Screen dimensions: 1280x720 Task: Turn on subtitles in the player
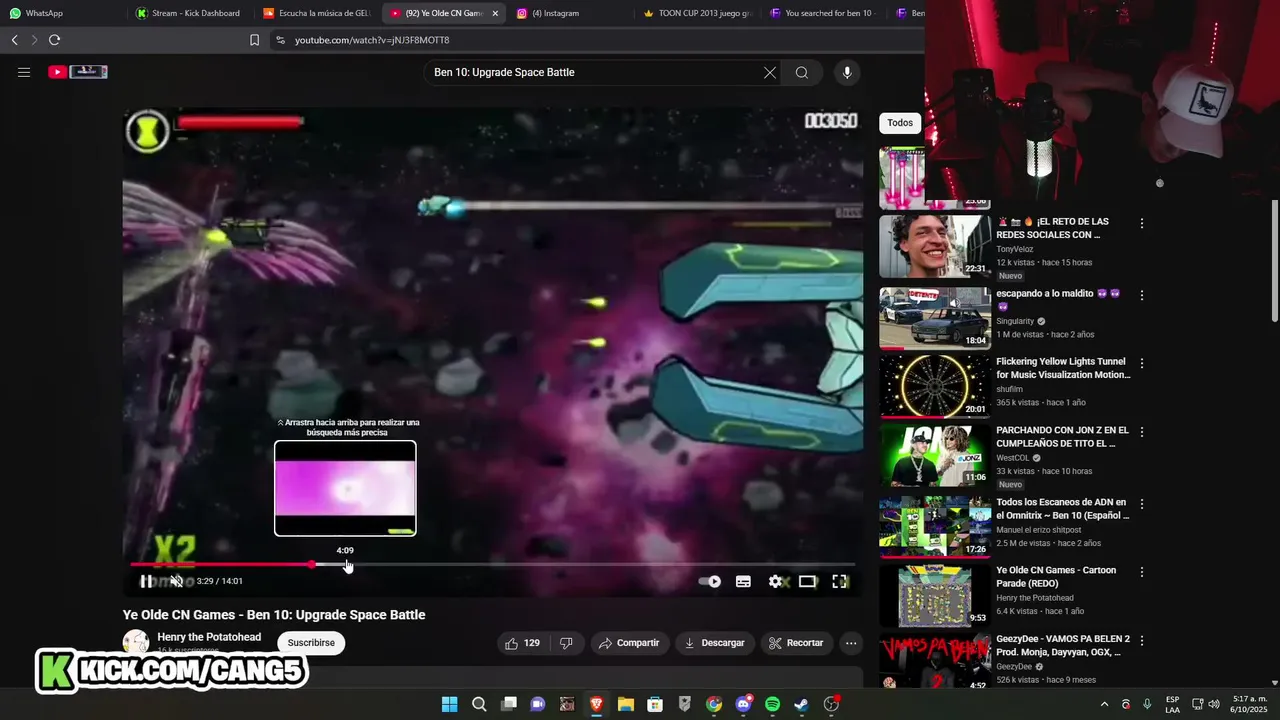pos(743,581)
